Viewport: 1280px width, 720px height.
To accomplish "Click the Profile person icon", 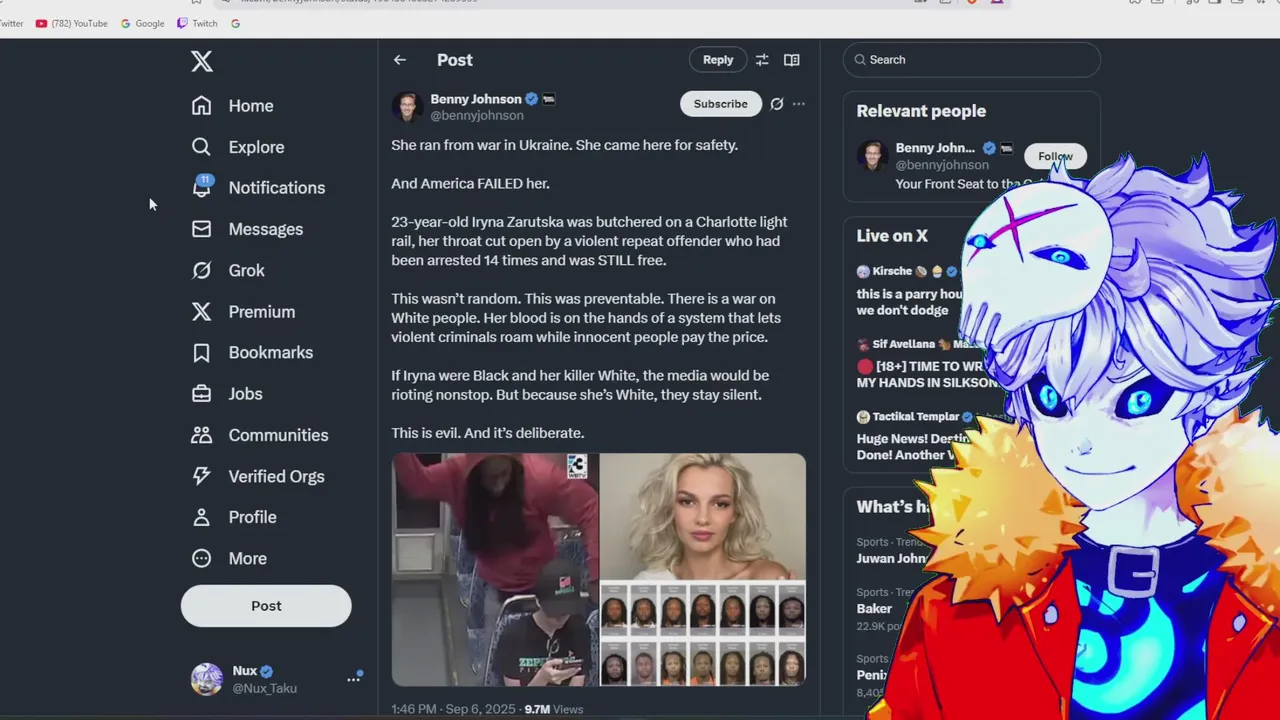I will (202, 517).
